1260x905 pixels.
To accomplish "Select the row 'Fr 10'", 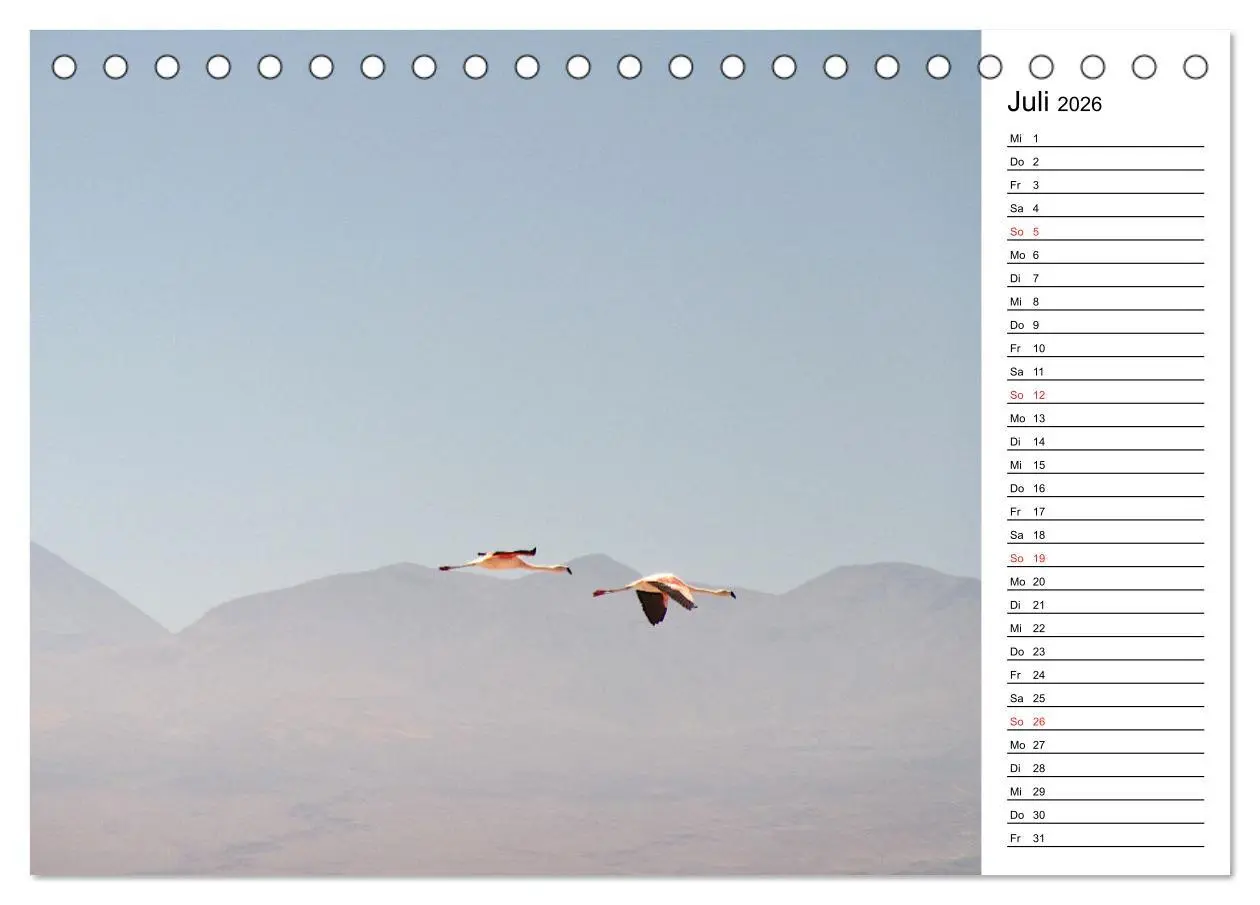I will (x=1105, y=348).
